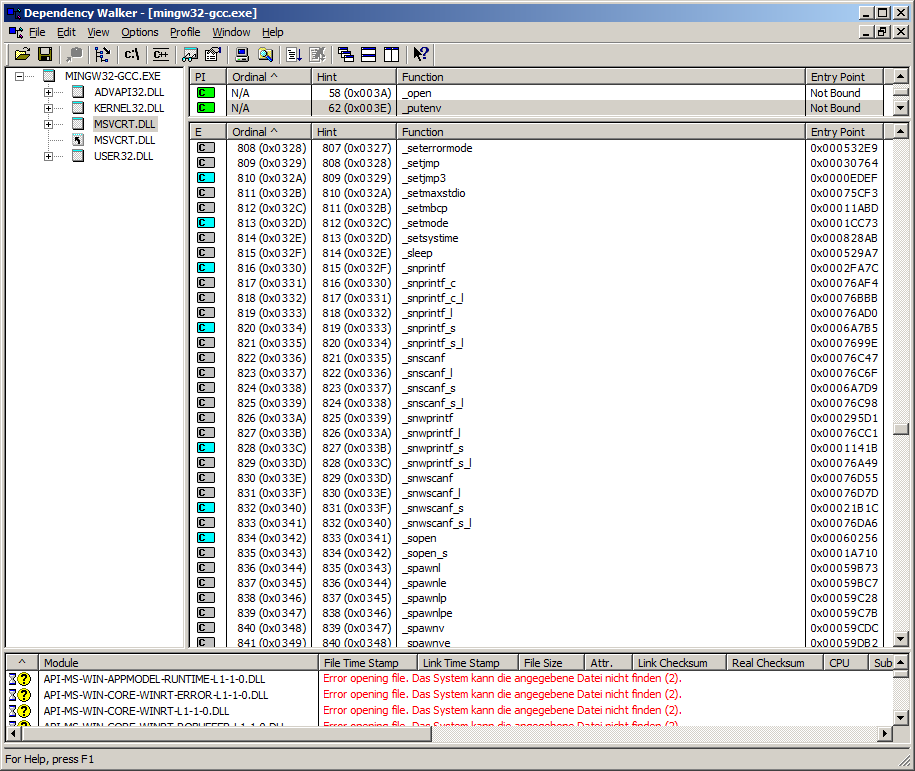
Task: Select the MINGW32-GCC.EXE root item
Action: (x=113, y=76)
